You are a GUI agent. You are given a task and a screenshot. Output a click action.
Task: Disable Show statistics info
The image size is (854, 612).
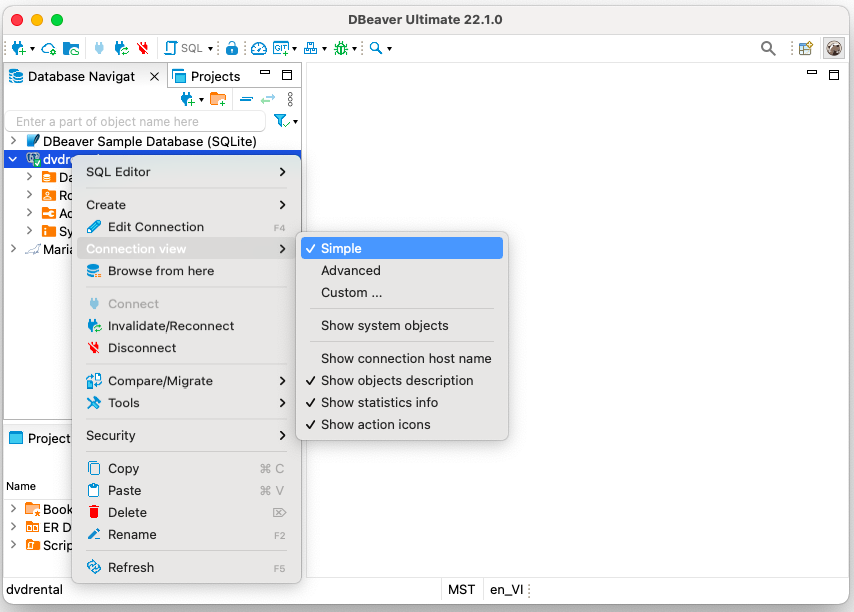(402, 402)
